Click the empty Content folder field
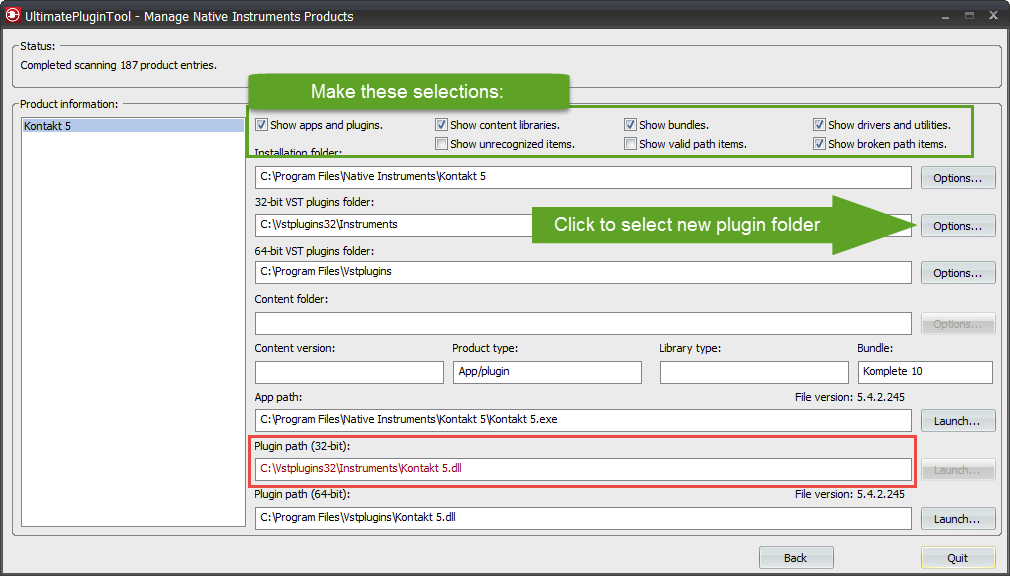 coord(583,323)
